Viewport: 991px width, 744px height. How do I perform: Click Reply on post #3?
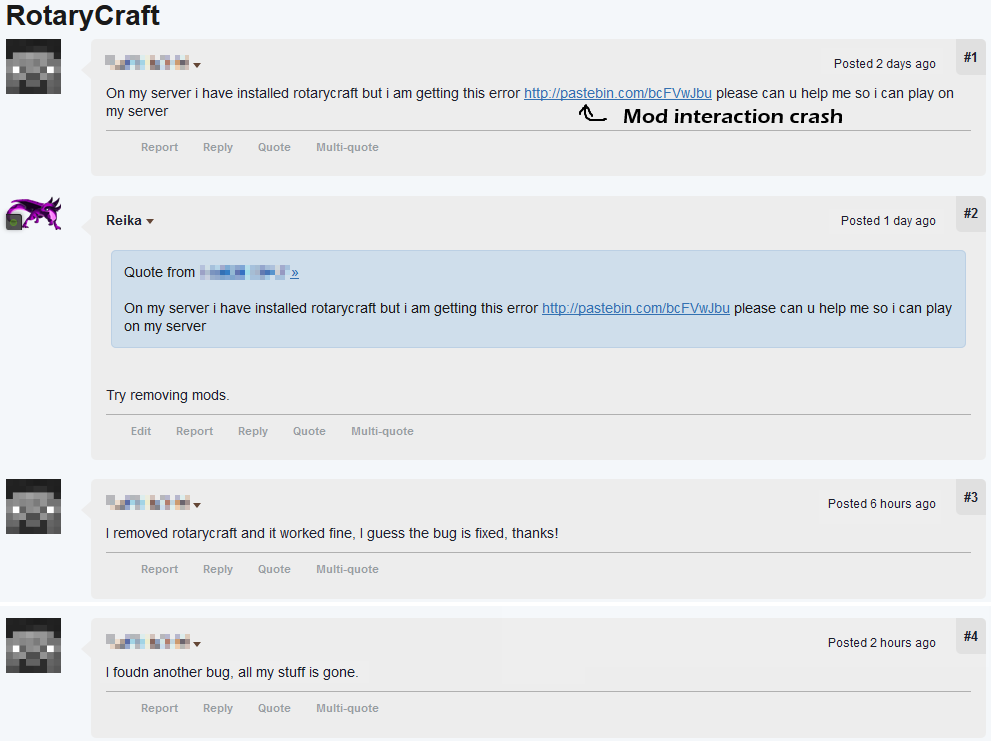(x=218, y=569)
